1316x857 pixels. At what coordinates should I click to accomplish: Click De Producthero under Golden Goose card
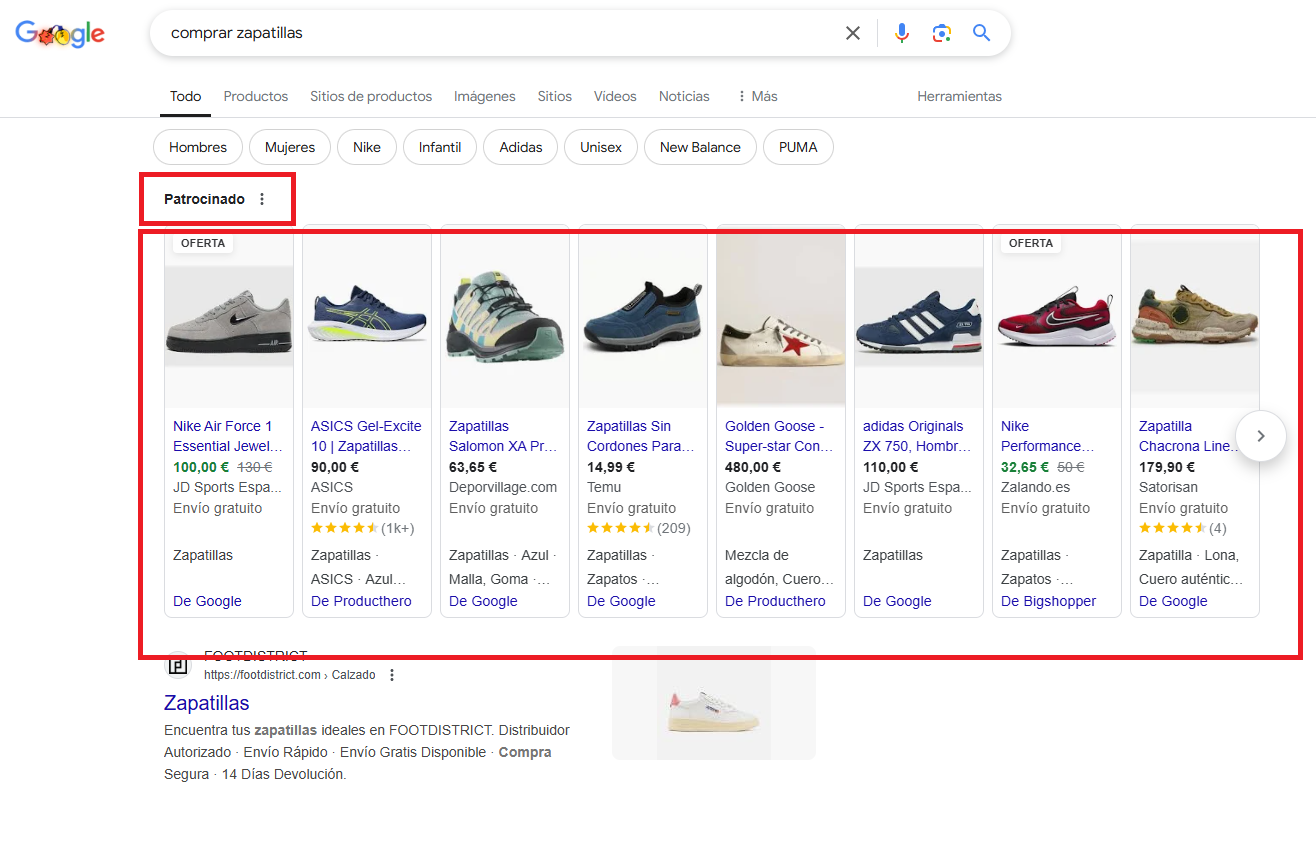[775, 601]
